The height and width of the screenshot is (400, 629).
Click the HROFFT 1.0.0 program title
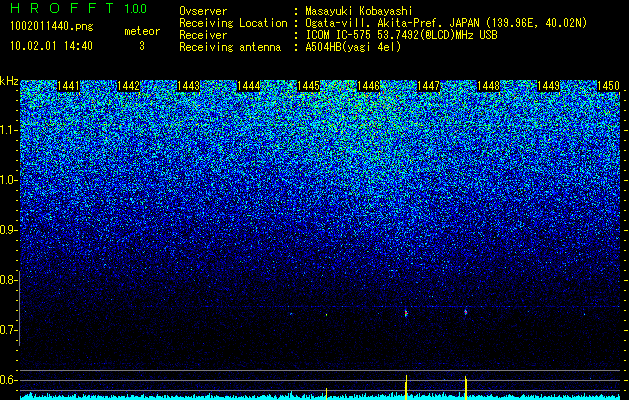tap(79, 8)
